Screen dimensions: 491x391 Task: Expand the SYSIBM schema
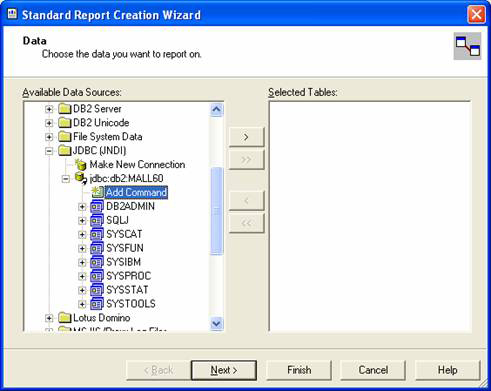click(x=82, y=262)
